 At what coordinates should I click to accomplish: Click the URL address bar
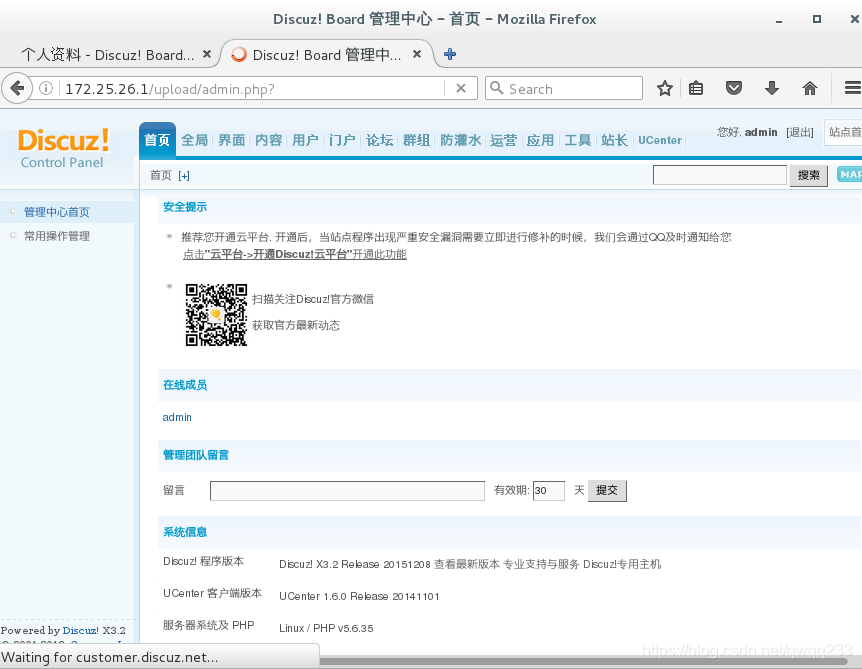tap(253, 89)
